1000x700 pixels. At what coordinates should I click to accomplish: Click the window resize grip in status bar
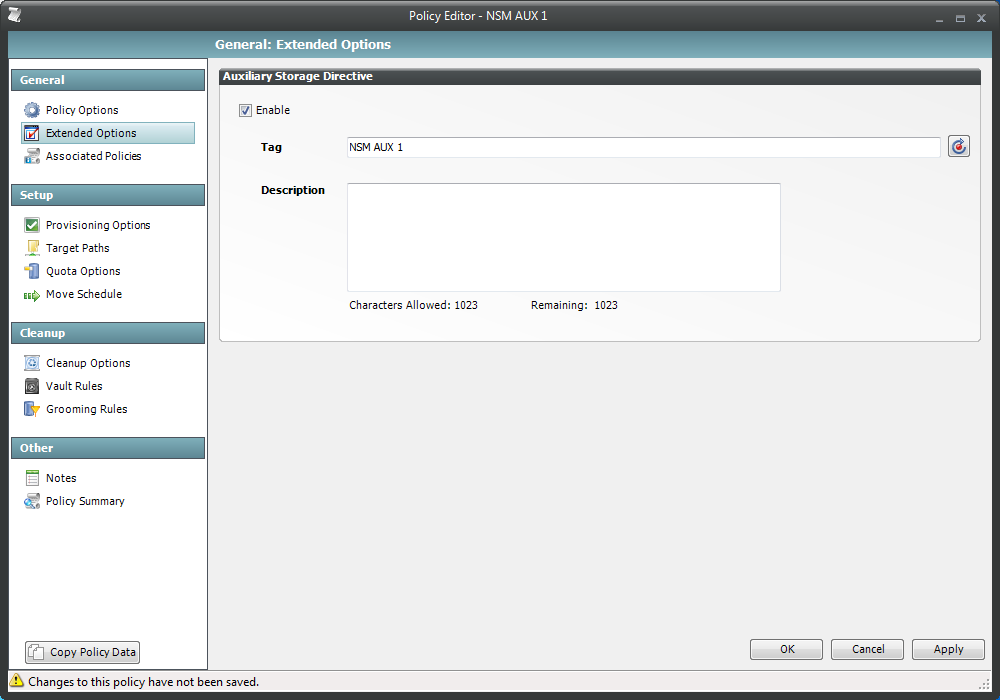click(983, 683)
